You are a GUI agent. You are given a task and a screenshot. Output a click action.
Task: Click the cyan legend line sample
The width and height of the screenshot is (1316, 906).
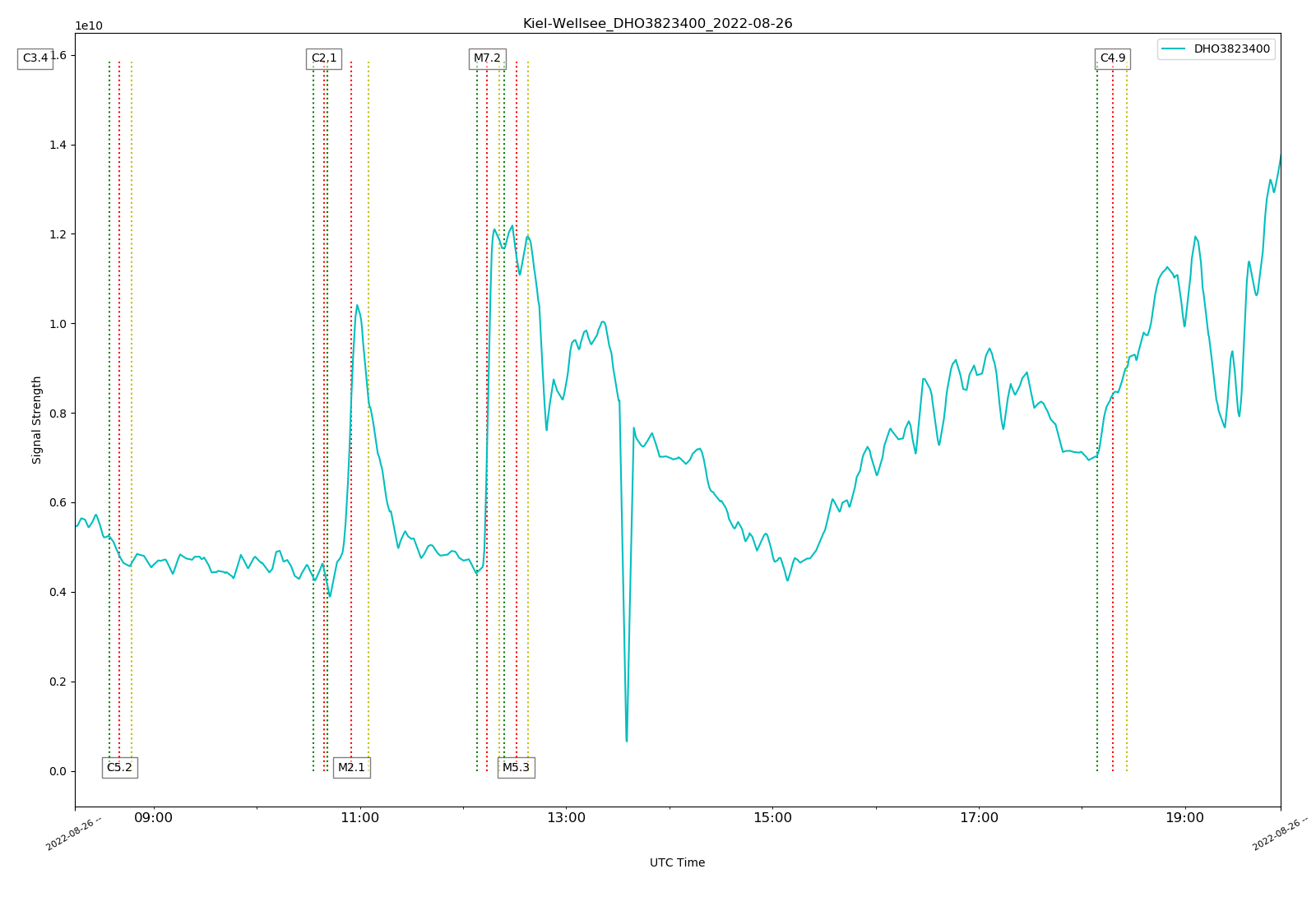click(1174, 49)
